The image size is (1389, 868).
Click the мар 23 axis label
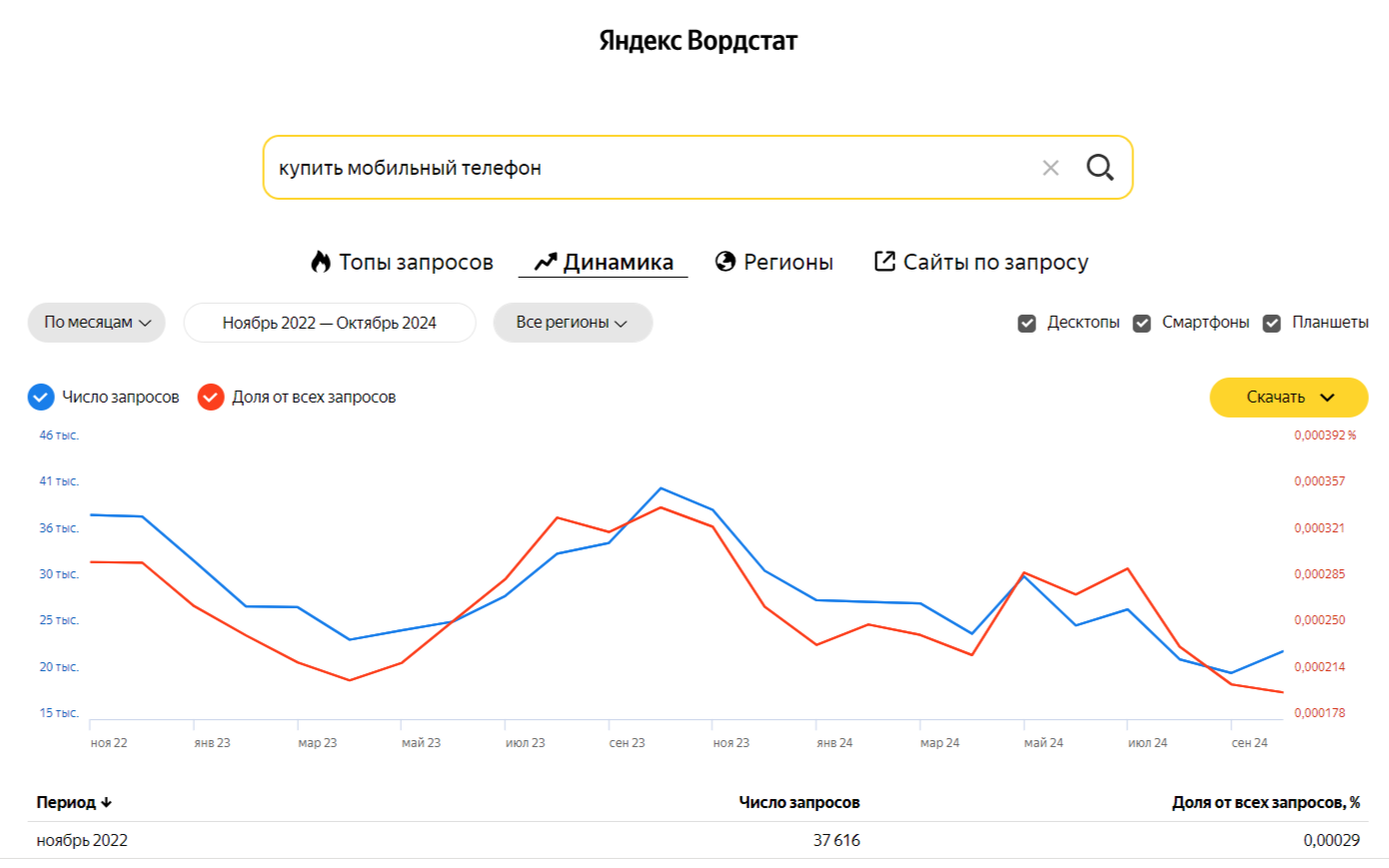click(318, 743)
